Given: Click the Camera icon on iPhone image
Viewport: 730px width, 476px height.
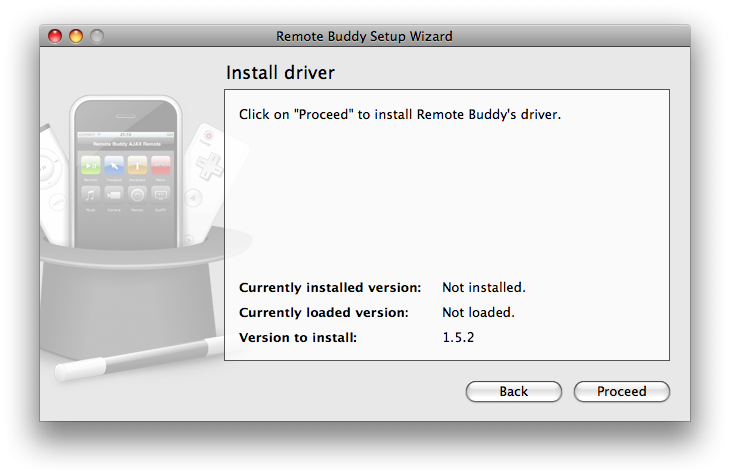Looking at the screenshot, I should pos(114,195).
